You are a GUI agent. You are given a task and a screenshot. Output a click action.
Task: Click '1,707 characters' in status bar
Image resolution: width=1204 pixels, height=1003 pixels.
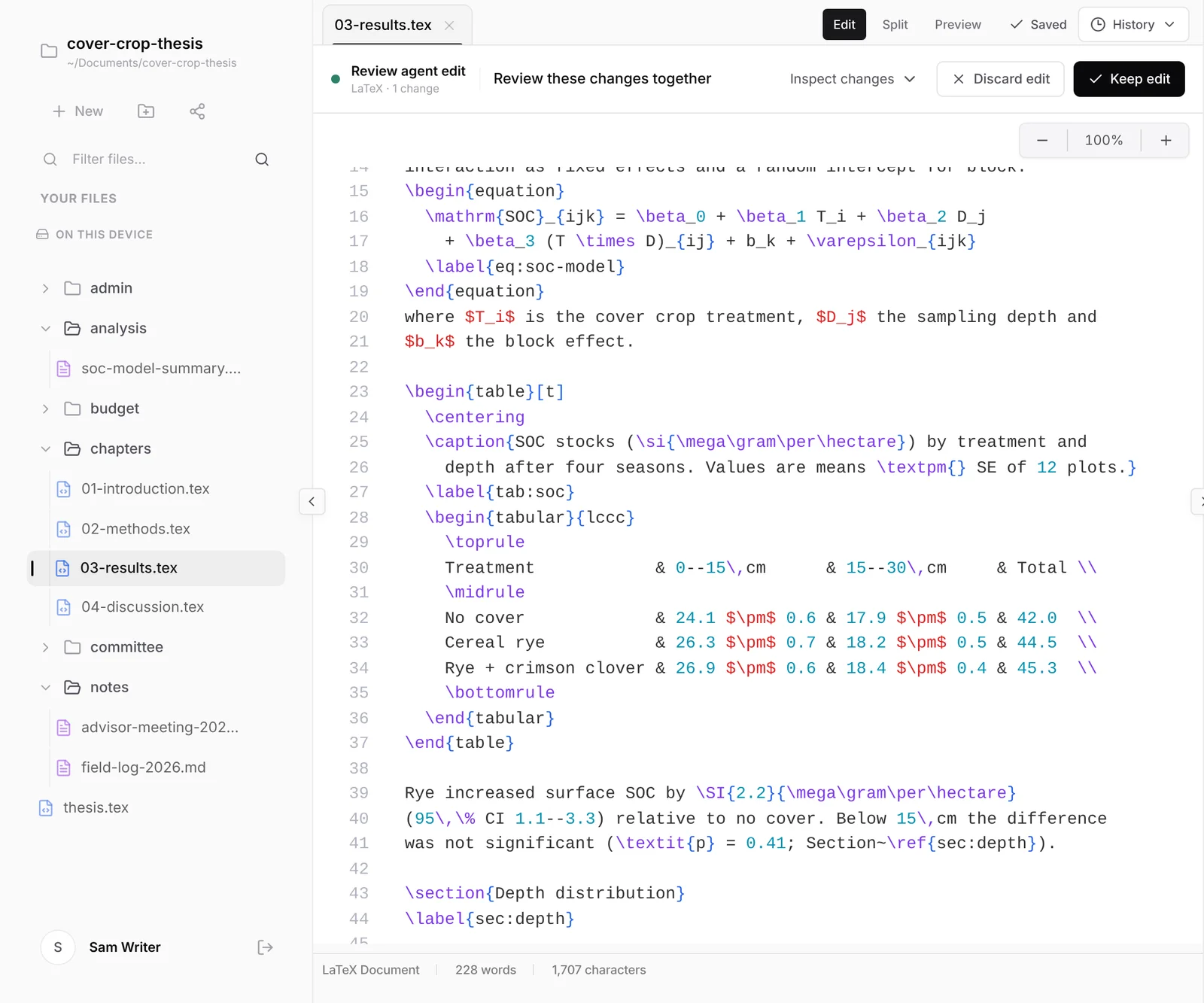click(599, 970)
